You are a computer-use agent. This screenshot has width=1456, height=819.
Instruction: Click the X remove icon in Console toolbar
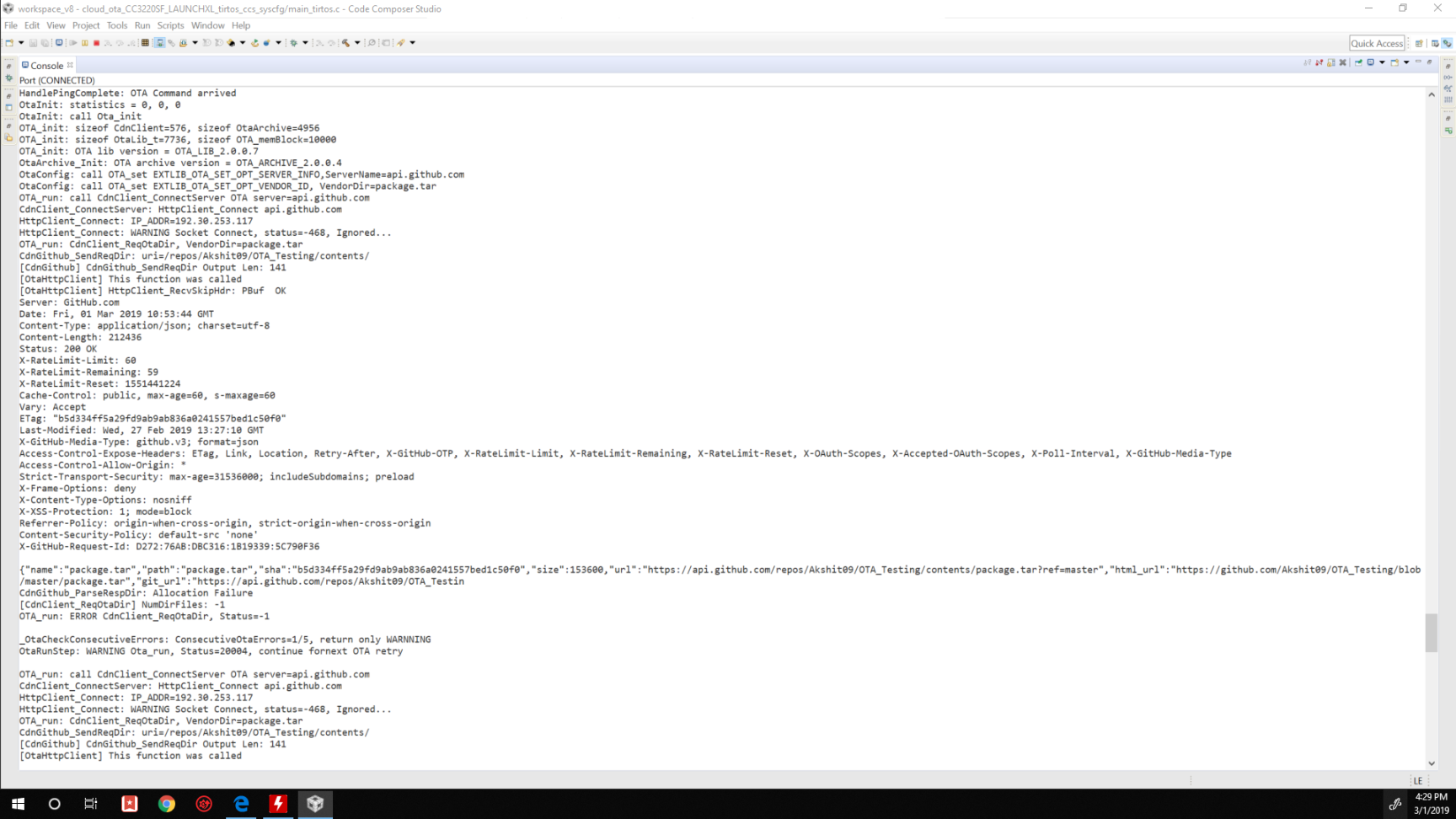(x=1343, y=62)
